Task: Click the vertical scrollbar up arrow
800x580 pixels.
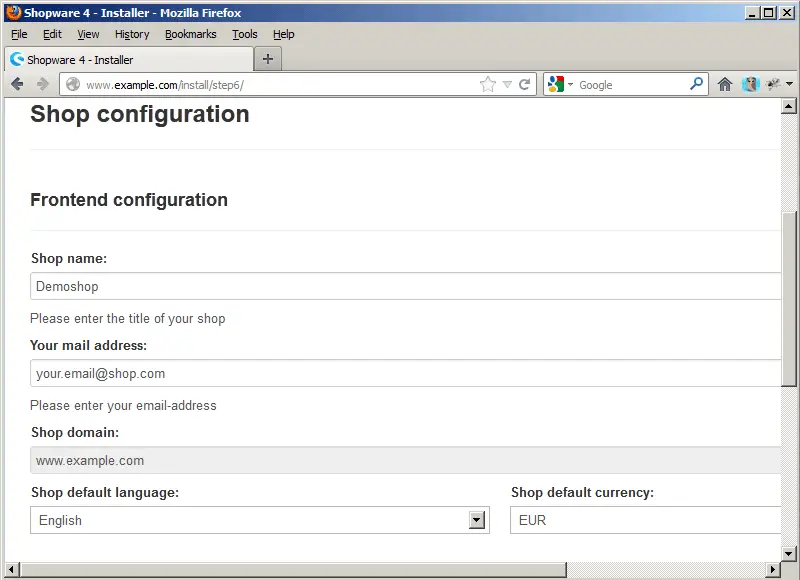Action: [788, 106]
